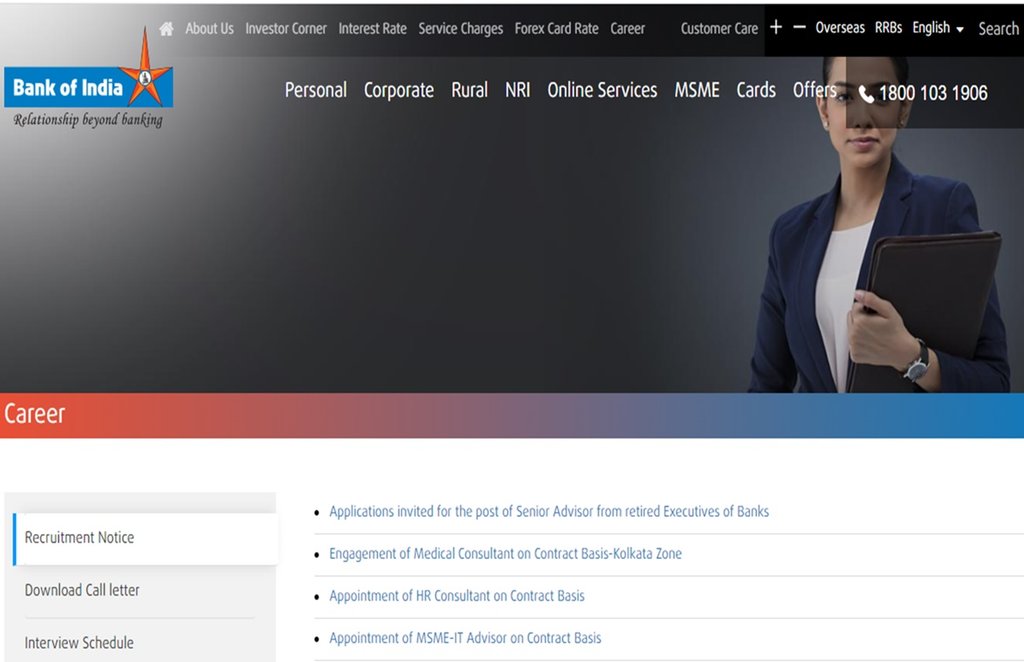Open the Online Services menu
Image resolution: width=1024 pixels, height=662 pixels.
[x=602, y=90]
